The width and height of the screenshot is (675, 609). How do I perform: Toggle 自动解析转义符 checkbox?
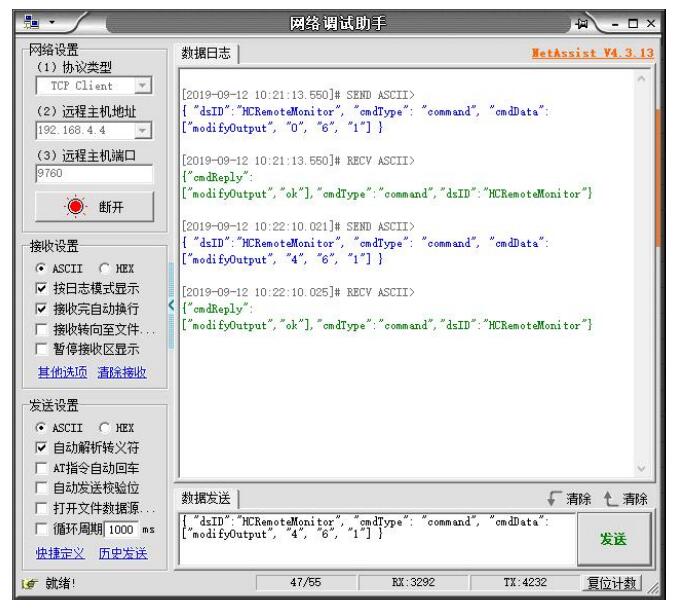tap(41, 448)
